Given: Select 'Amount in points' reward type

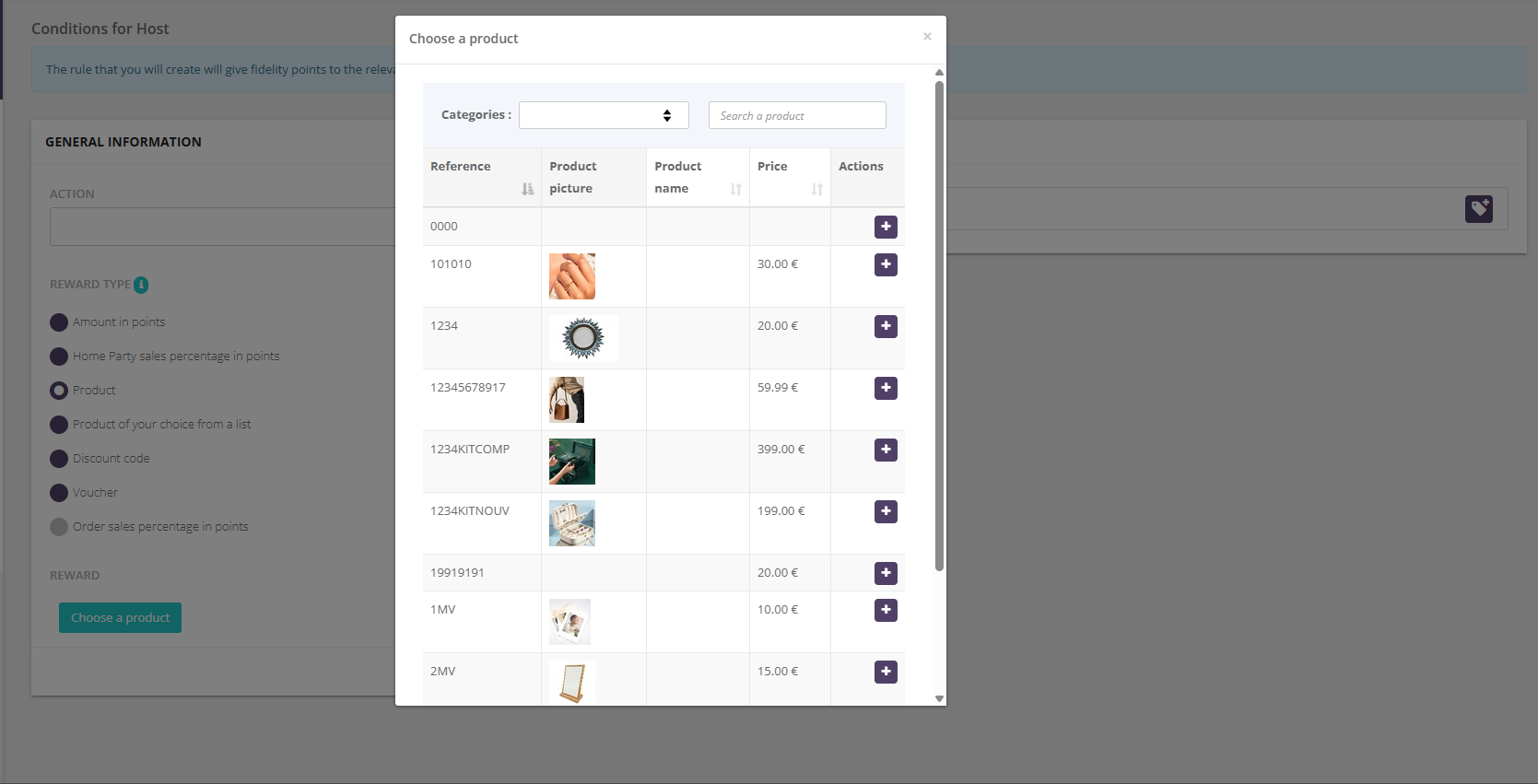Looking at the screenshot, I should 59,322.
